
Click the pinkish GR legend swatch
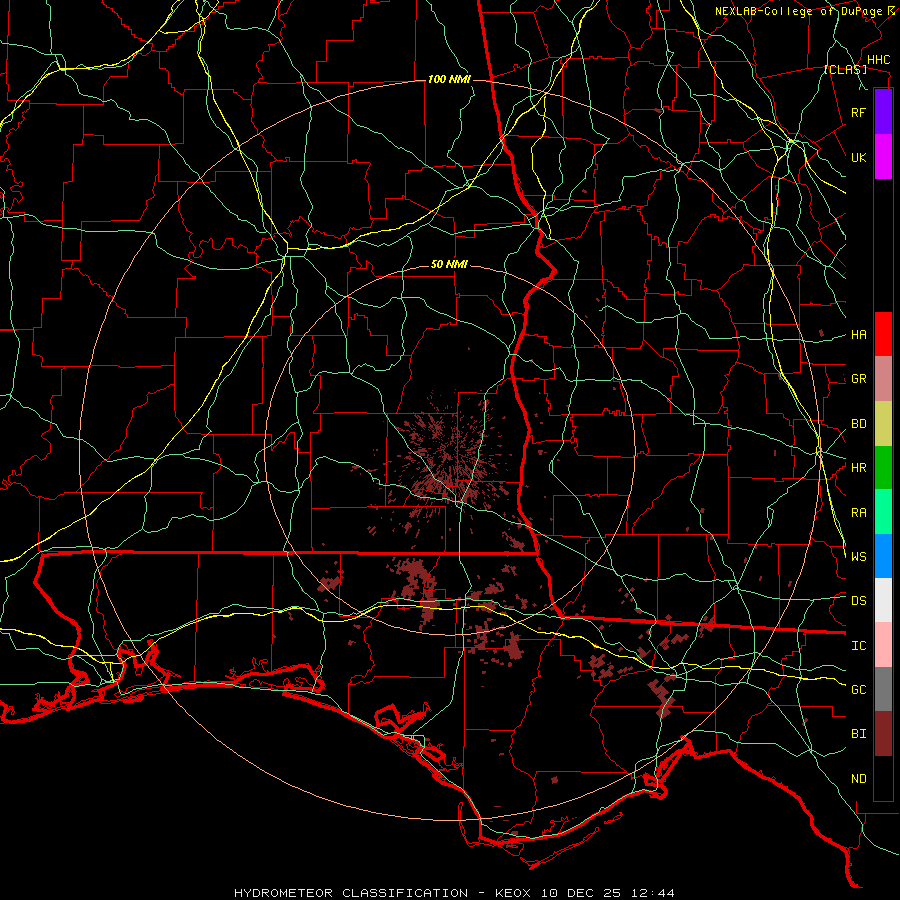click(x=883, y=379)
